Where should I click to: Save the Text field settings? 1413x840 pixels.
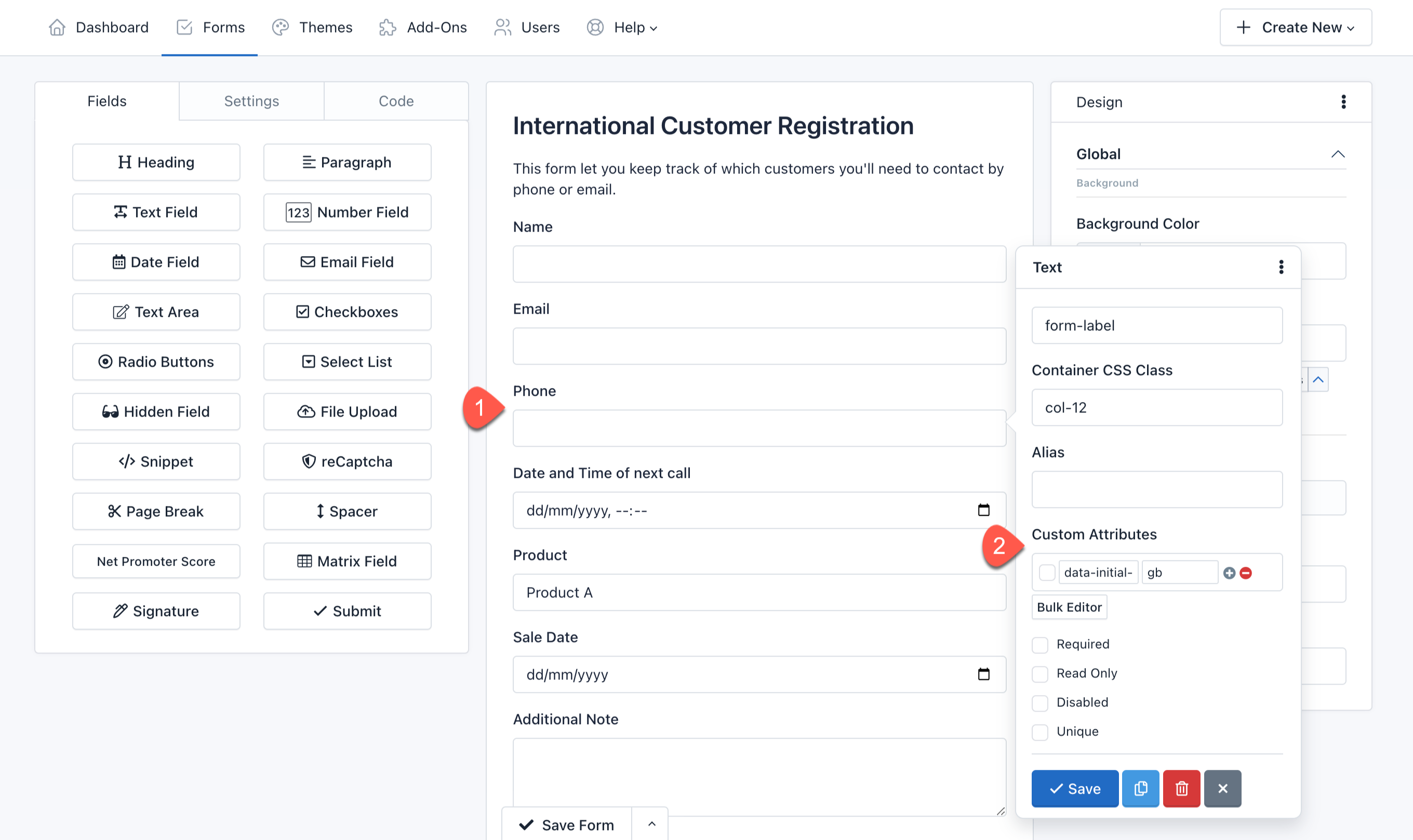(x=1074, y=788)
